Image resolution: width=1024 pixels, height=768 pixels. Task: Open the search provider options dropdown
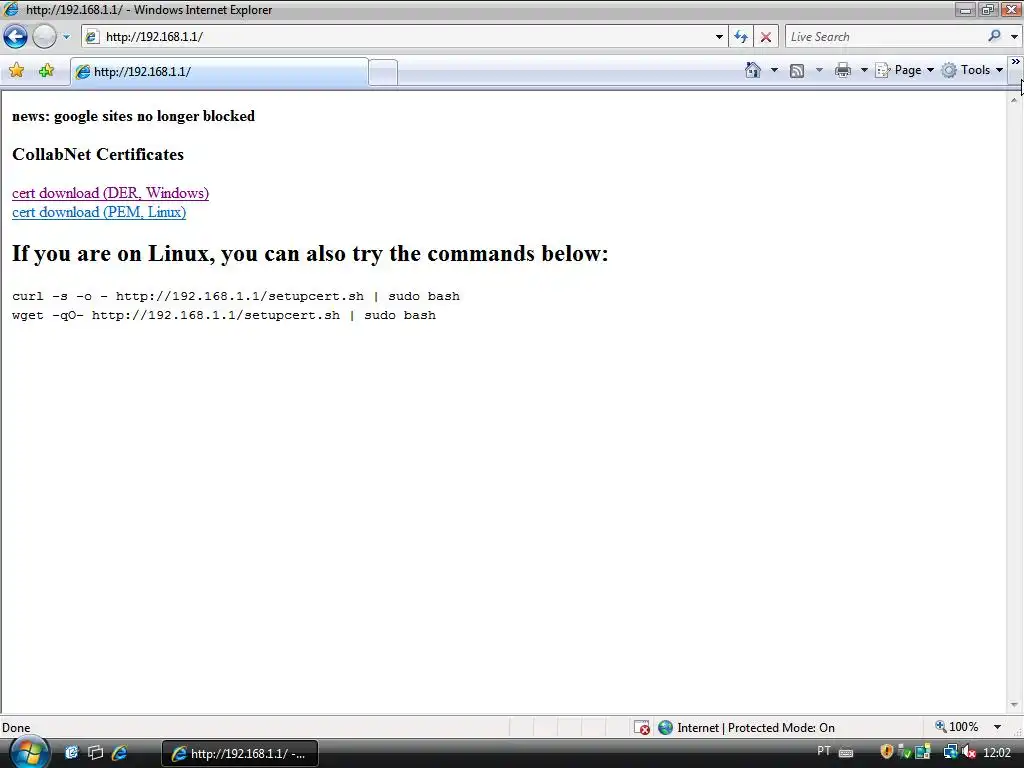click(x=1014, y=37)
